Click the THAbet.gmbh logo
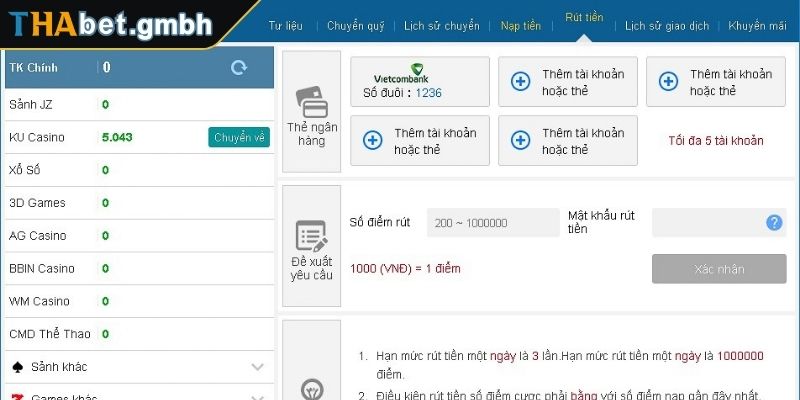 (x=110, y=23)
